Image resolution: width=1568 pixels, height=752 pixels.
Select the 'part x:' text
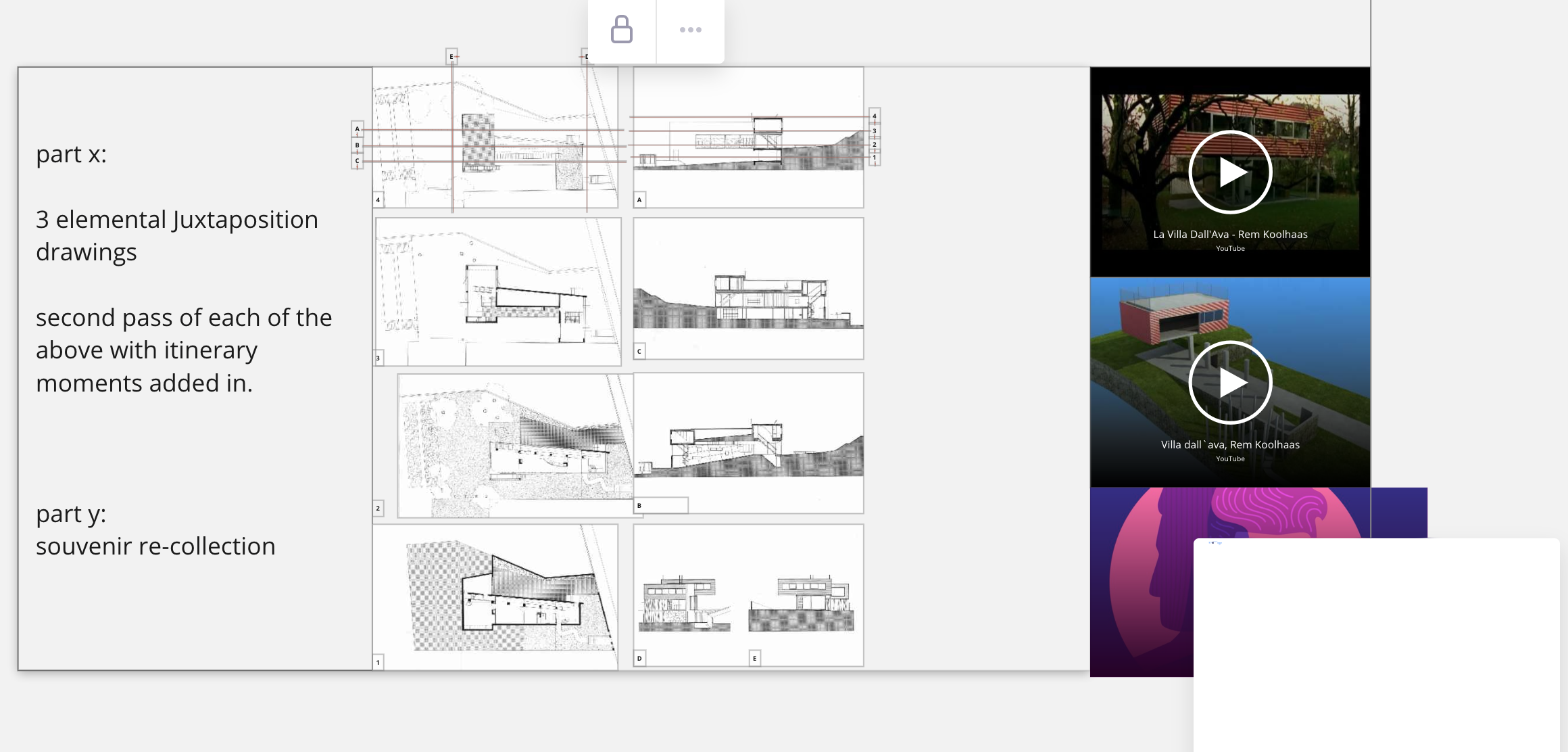(x=71, y=155)
